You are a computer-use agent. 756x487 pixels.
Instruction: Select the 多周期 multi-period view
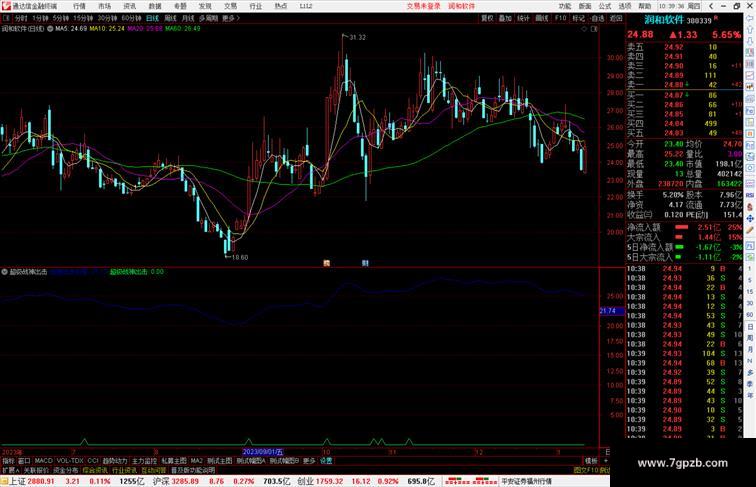coord(208,18)
